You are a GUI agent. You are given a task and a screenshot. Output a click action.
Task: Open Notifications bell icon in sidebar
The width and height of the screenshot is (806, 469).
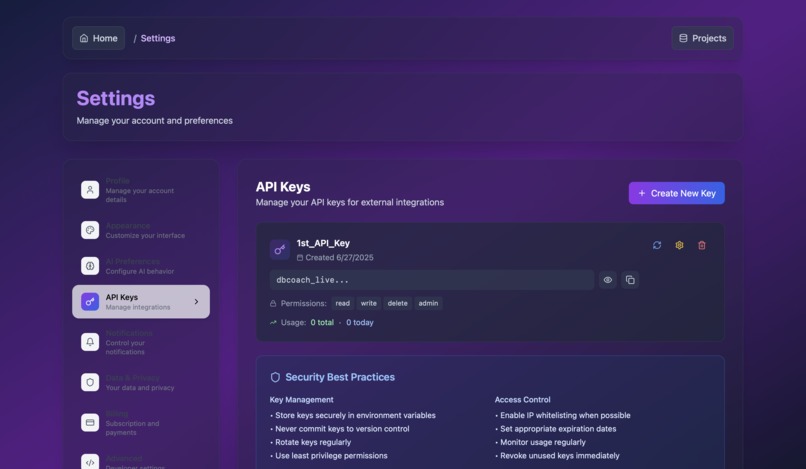[90, 342]
